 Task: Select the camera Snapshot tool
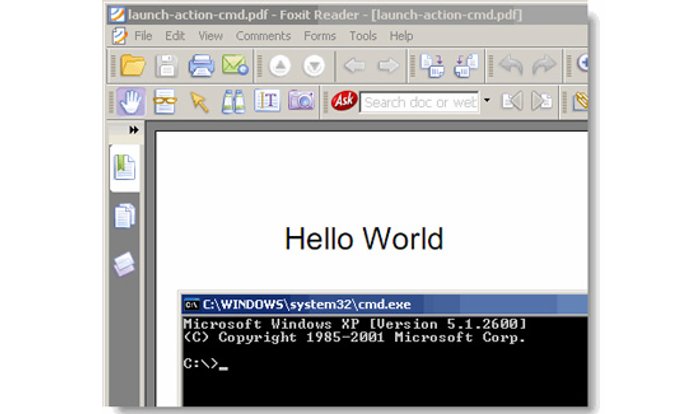[x=301, y=100]
